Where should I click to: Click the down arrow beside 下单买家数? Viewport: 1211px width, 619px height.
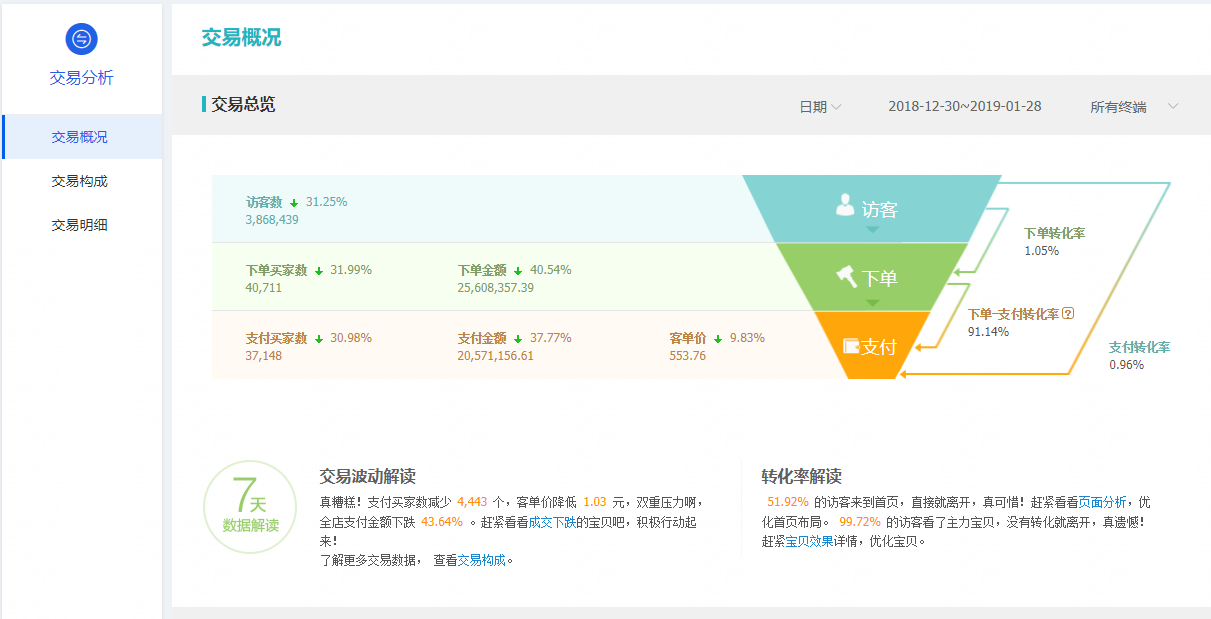[x=318, y=271]
